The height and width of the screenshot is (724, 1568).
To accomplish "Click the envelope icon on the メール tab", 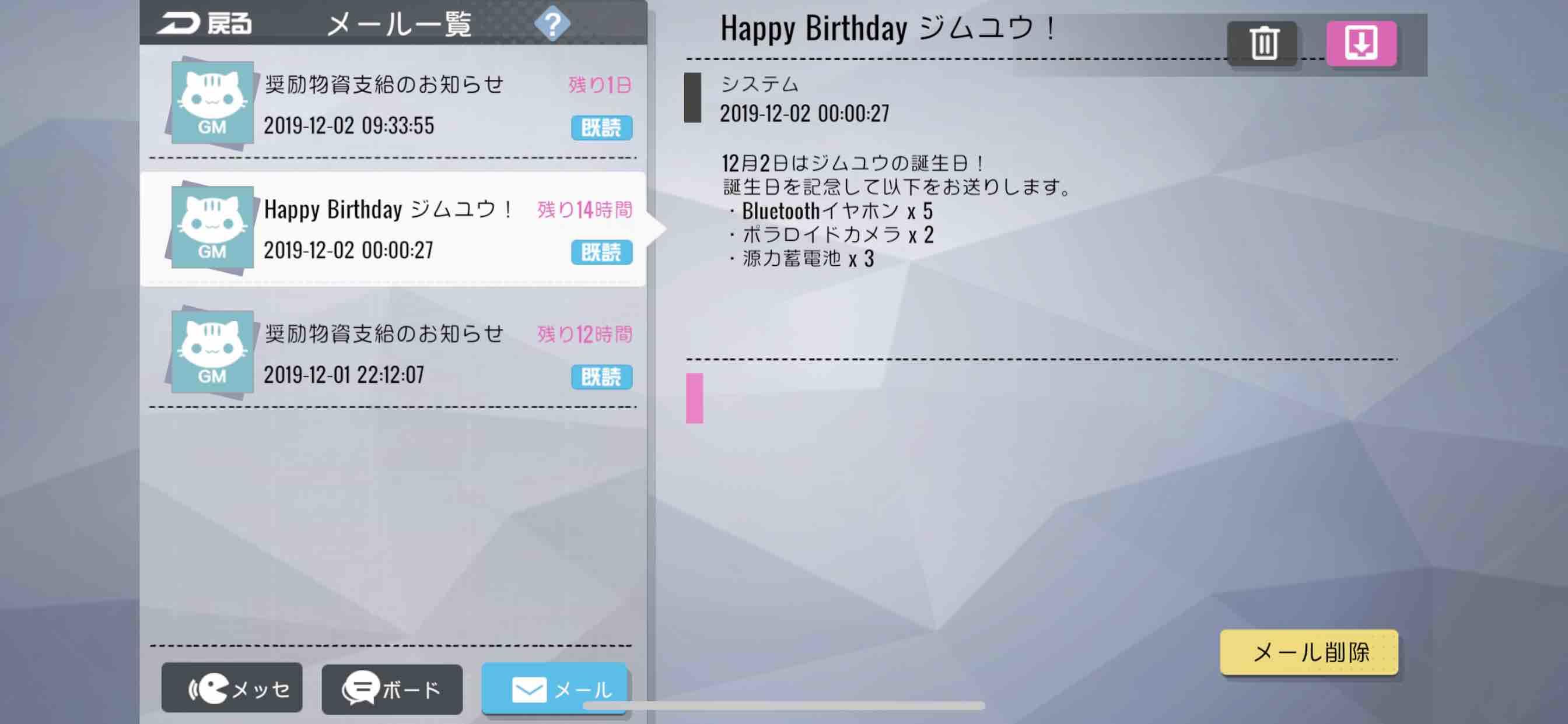I will pos(528,690).
